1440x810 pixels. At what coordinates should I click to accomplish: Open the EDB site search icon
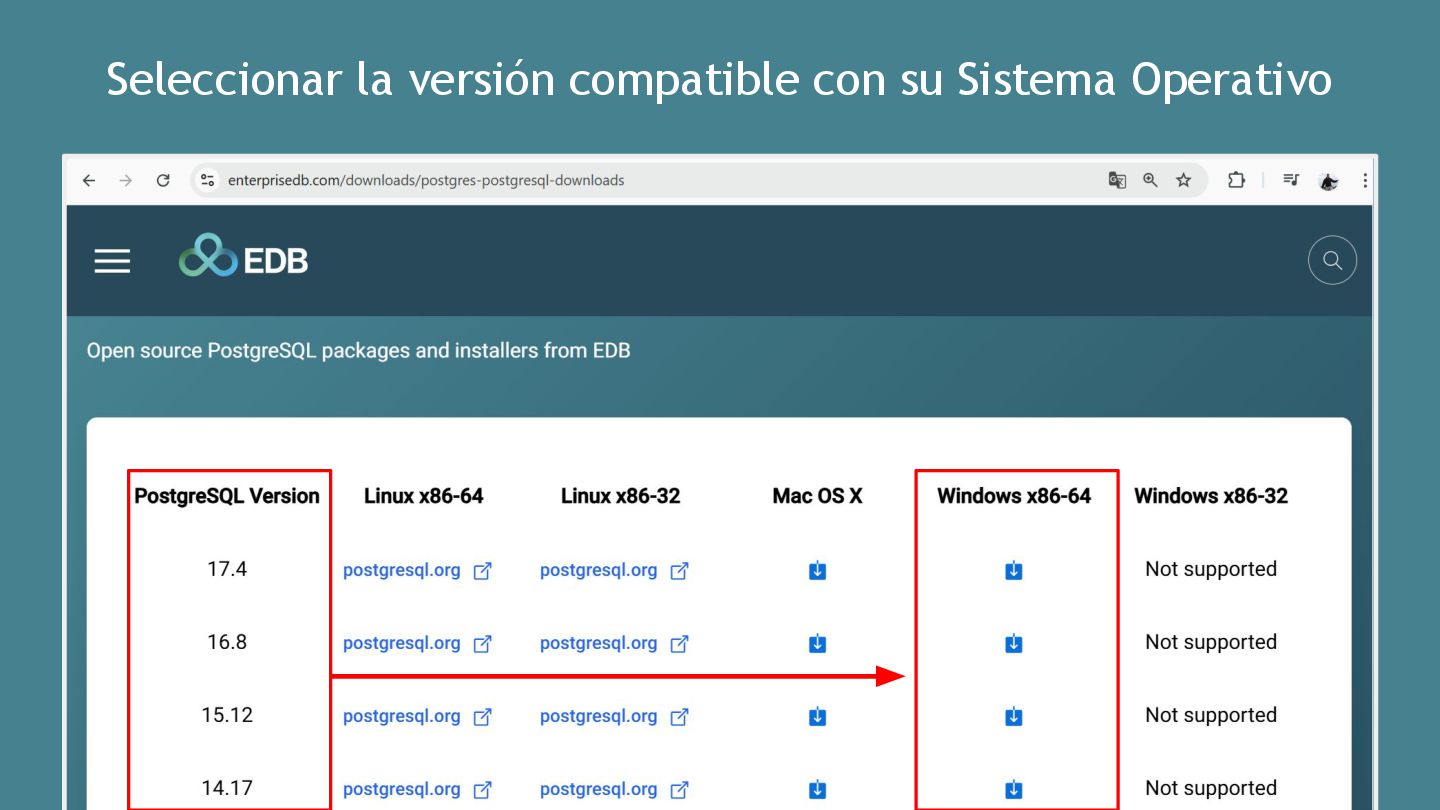click(1332, 260)
